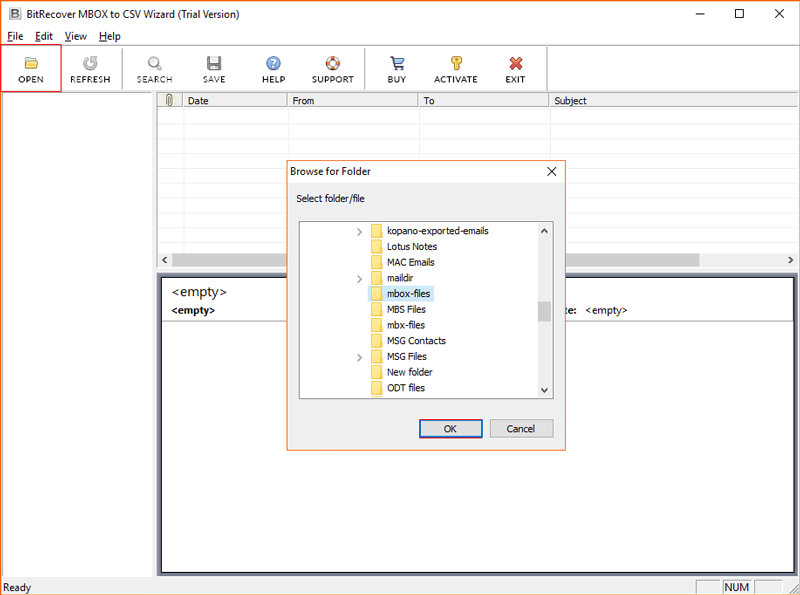Viewport: 800px width, 595px height.
Task: Click the Open toolbar icon
Action: (31, 63)
